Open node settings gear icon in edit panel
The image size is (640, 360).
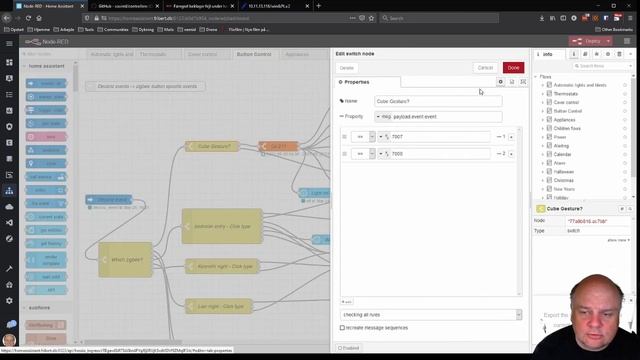pos(500,82)
